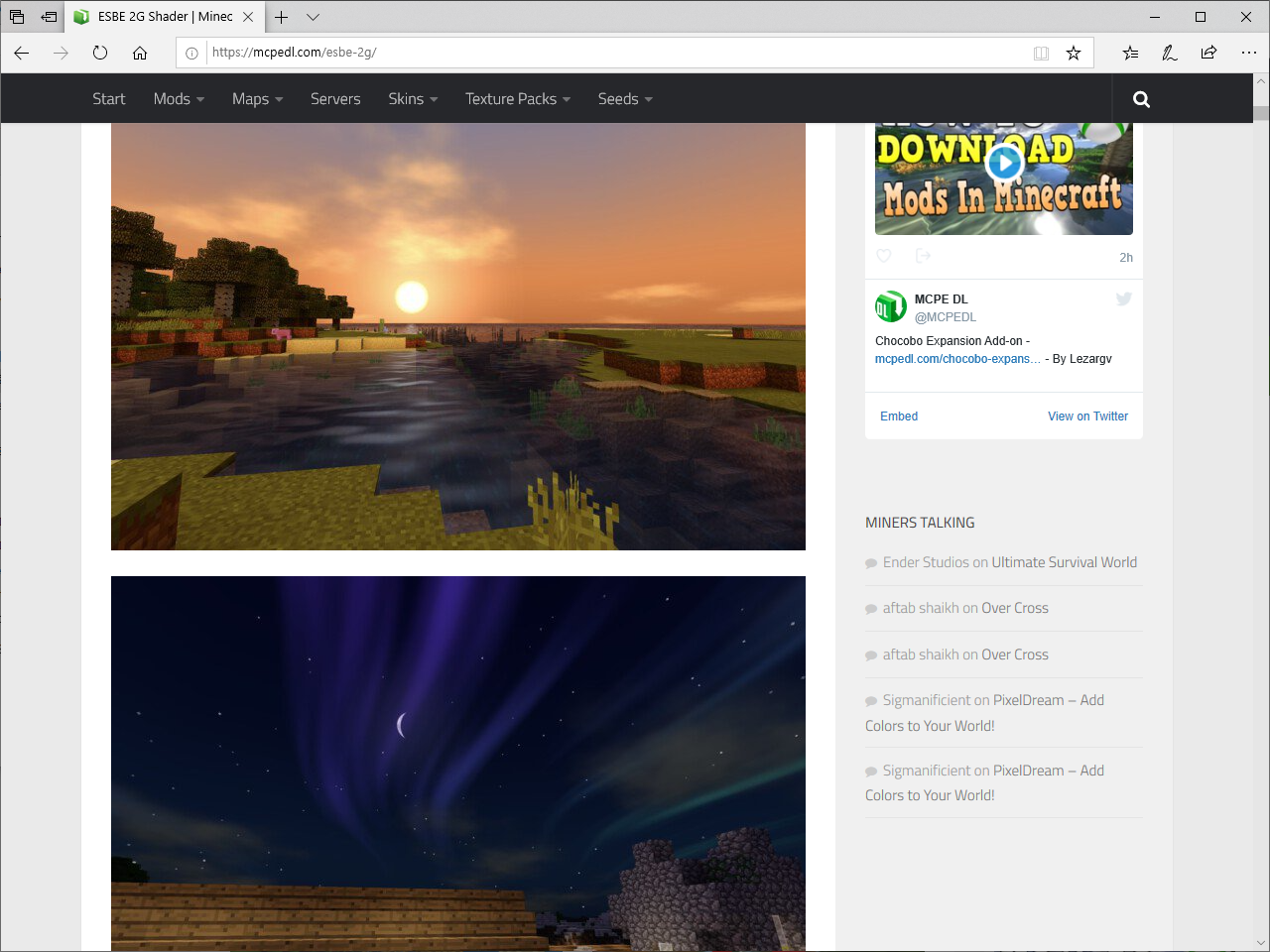Maximize the browser window
This screenshot has height=952, width=1270.
click(1201, 17)
